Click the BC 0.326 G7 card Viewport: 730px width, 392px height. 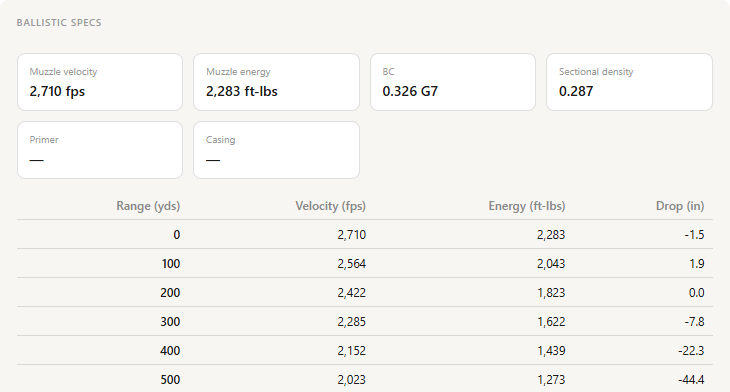pos(453,82)
